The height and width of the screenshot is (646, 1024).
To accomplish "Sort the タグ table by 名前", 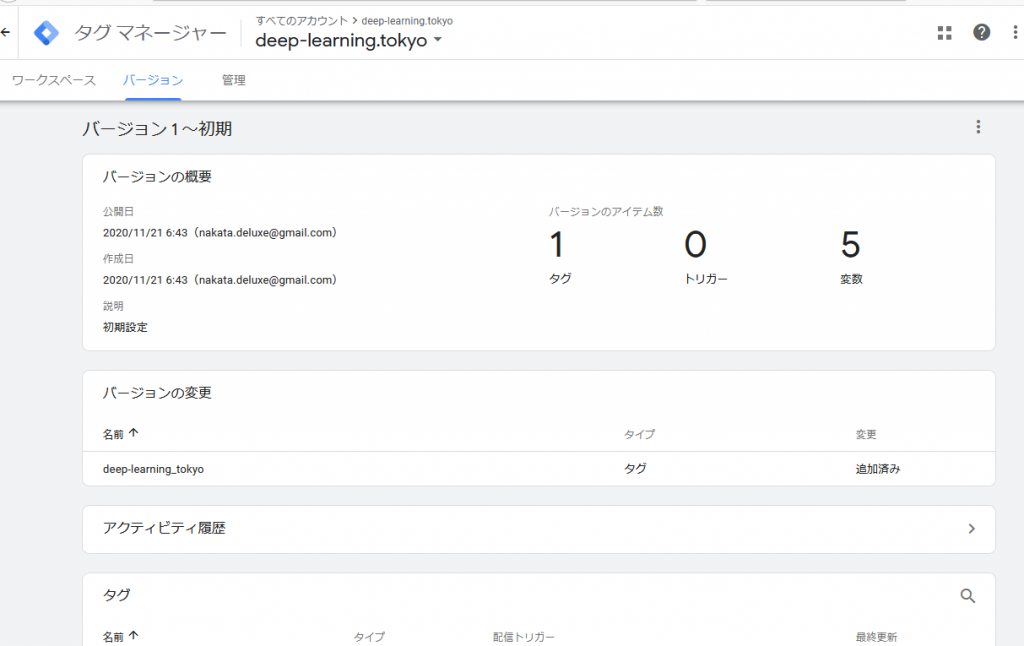I will coord(120,637).
